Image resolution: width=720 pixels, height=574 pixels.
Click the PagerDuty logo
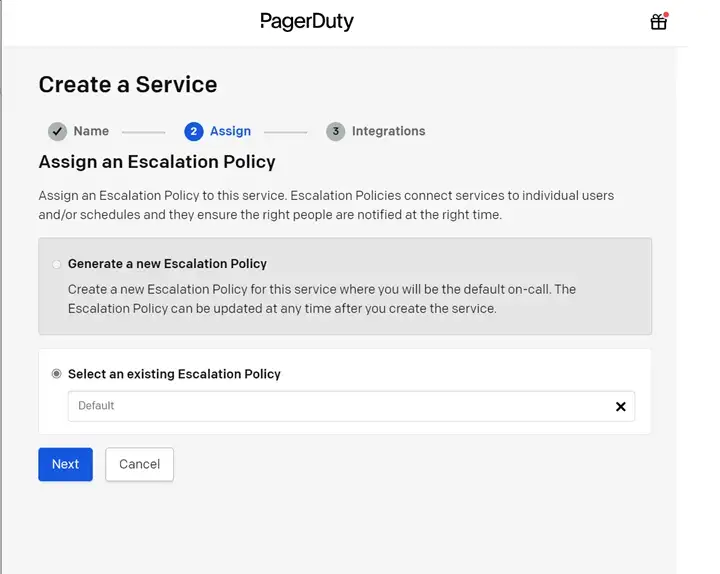click(307, 21)
